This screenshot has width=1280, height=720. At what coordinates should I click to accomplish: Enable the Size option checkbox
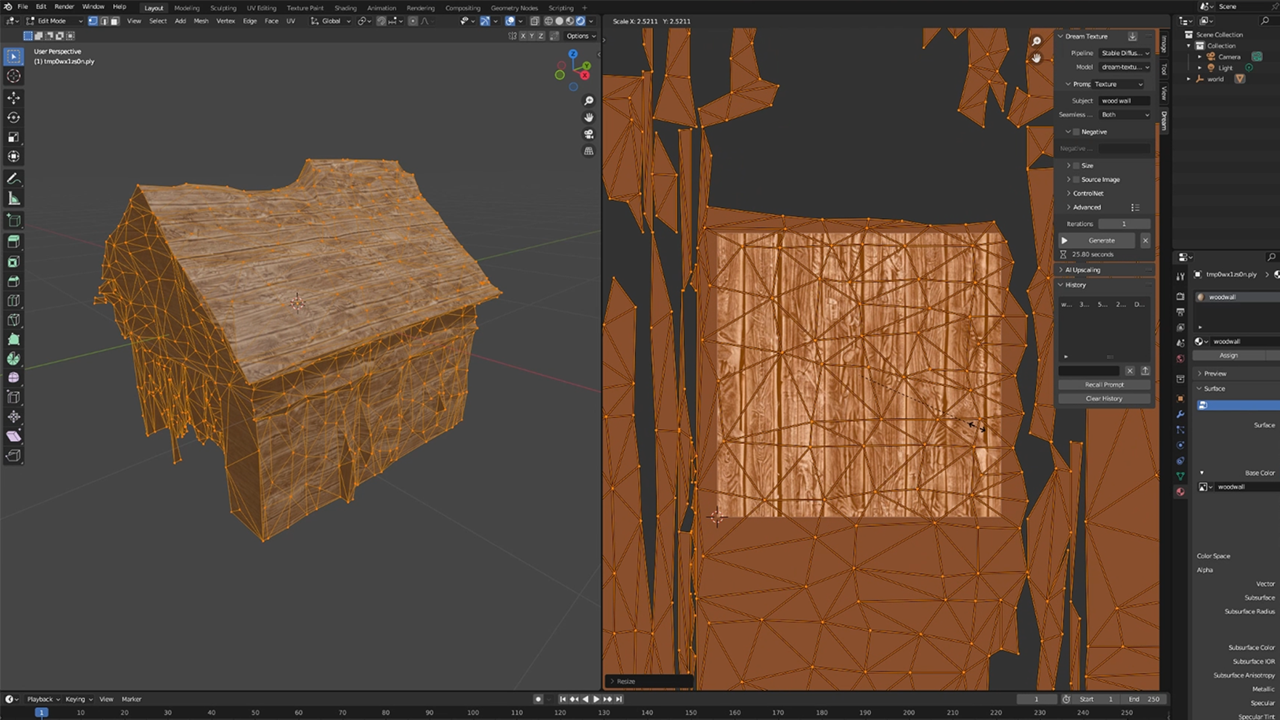[x=1076, y=165]
